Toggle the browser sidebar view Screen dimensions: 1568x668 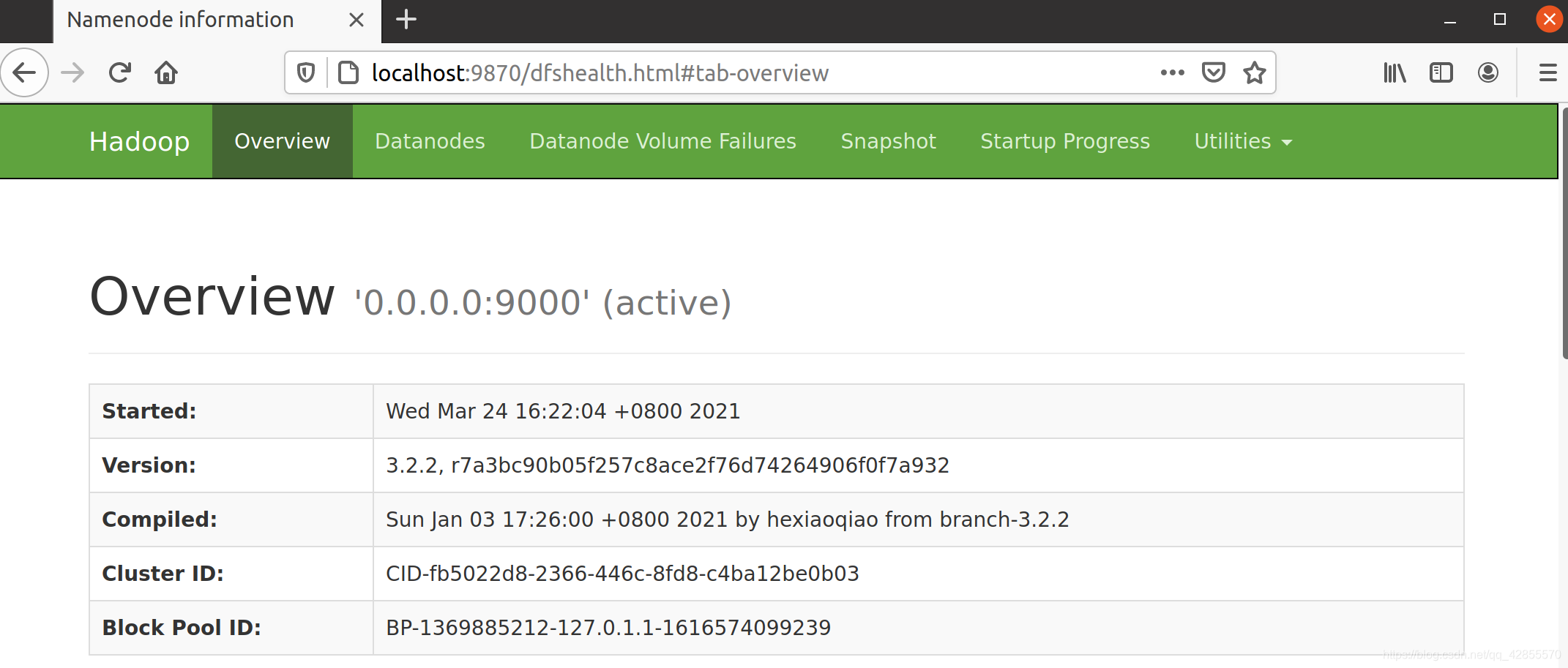[1441, 72]
